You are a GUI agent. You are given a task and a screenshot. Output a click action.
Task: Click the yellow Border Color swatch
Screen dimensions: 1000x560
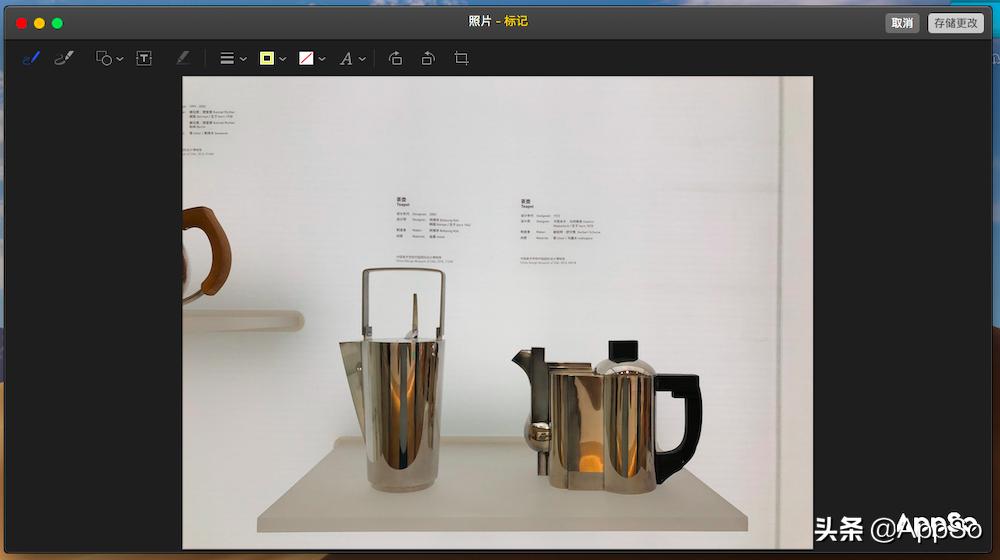pyautogui.click(x=267, y=59)
